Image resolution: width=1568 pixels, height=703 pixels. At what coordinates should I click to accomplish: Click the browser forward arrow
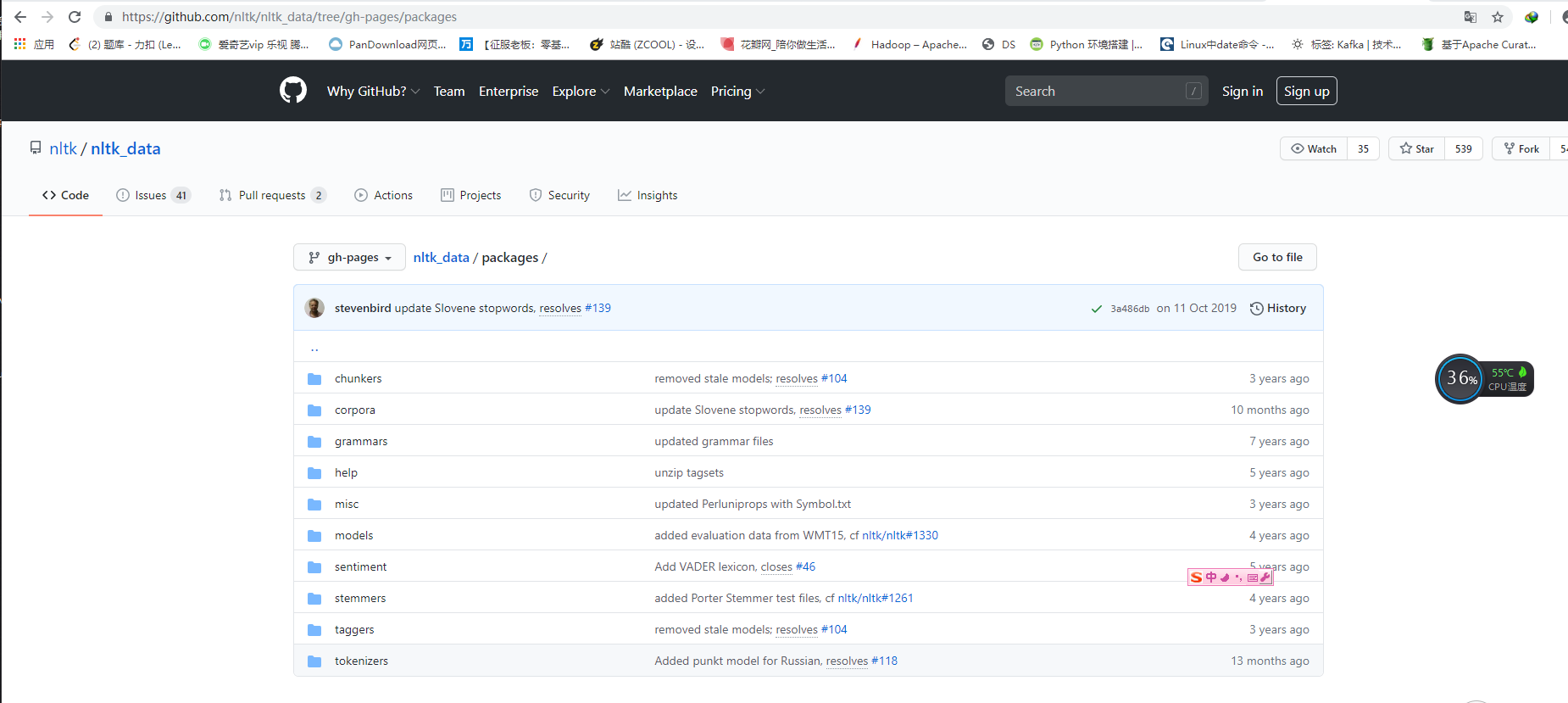(47, 17)
